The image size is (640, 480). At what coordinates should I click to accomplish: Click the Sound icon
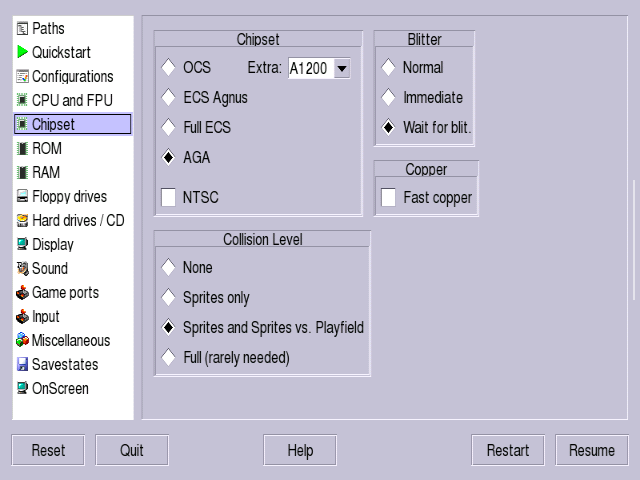22,268
